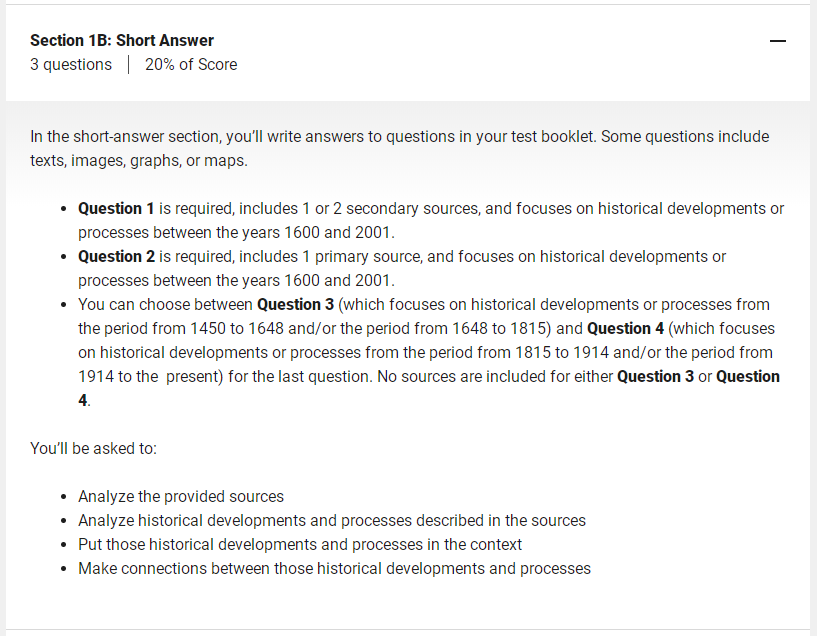Click the bold Question 2 text

click(116, 256)
